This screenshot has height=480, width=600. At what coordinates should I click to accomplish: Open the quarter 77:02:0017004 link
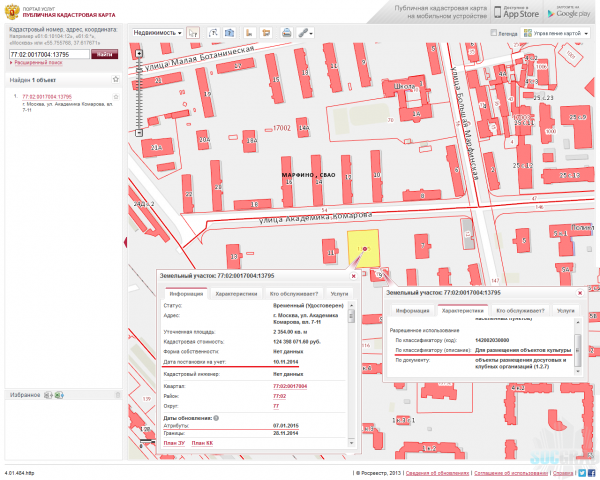tap(290, 384)
